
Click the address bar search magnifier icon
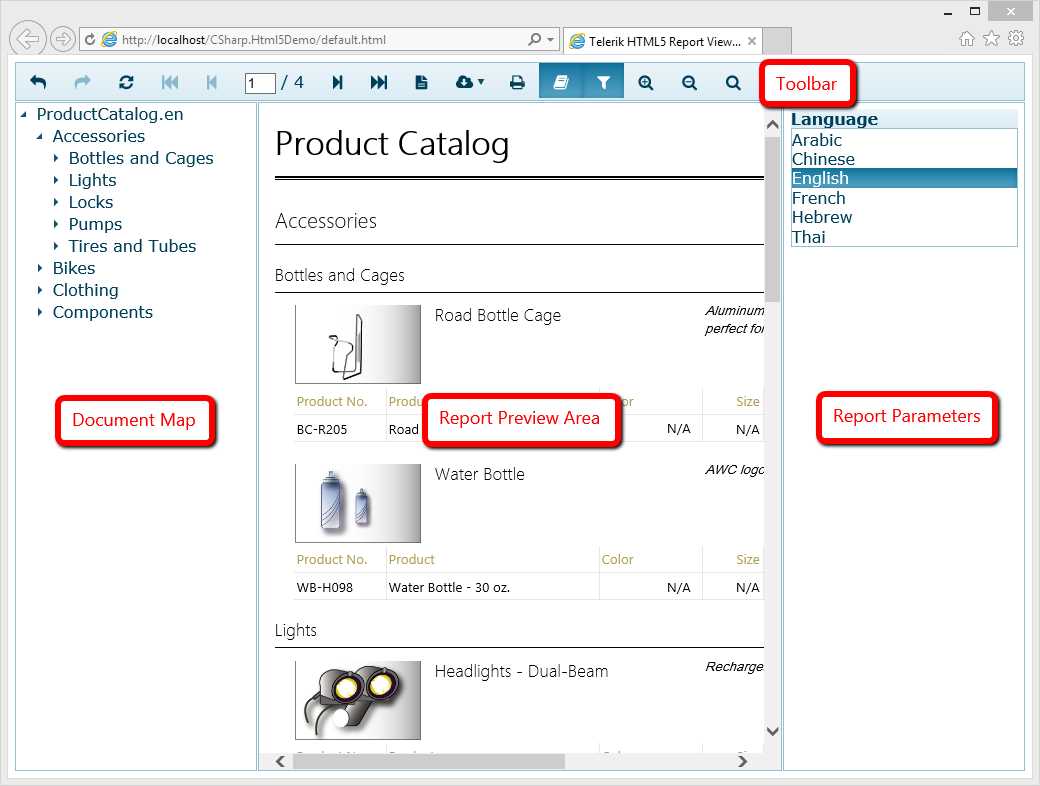tap(535, 40)
